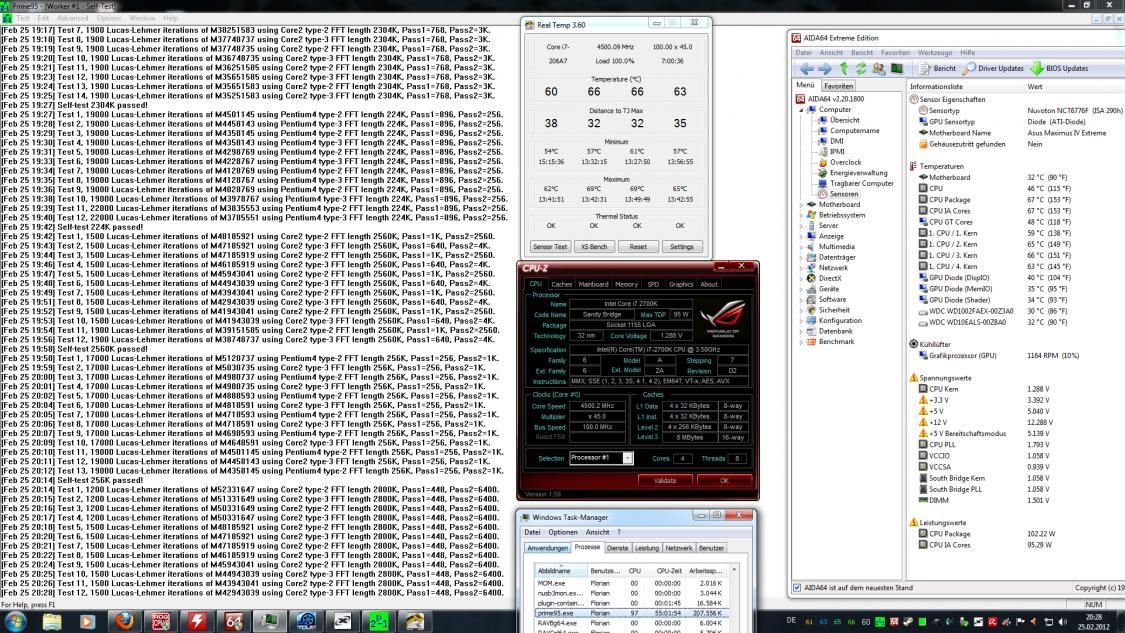Open Firefox from the taskbar

(124, 621)
